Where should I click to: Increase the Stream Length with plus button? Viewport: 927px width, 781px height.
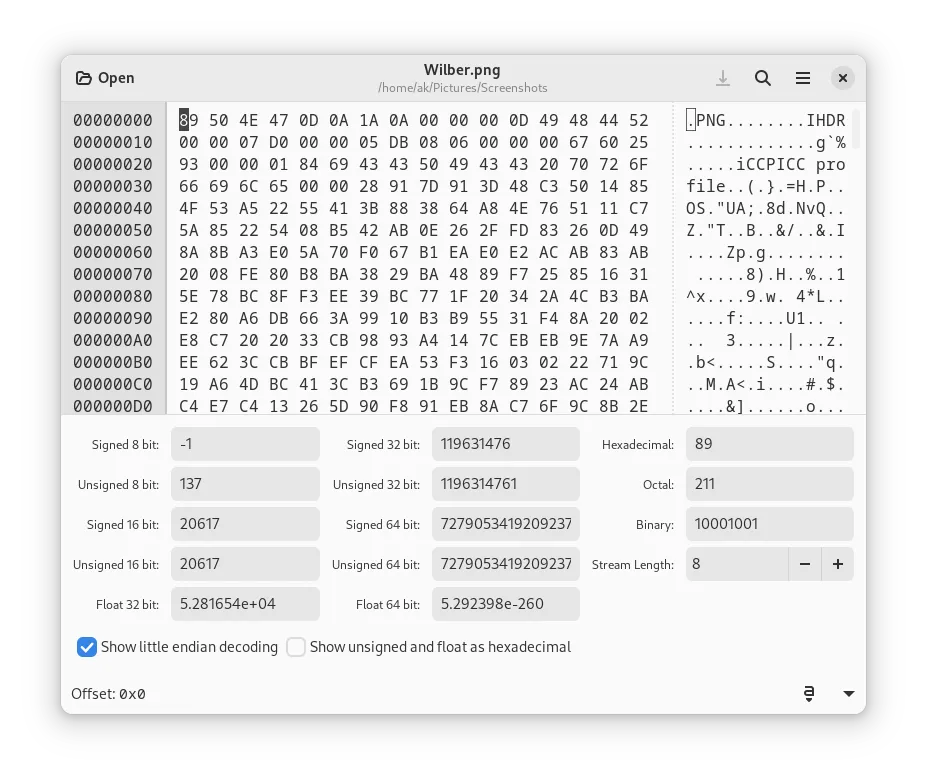tap(838, 564)
